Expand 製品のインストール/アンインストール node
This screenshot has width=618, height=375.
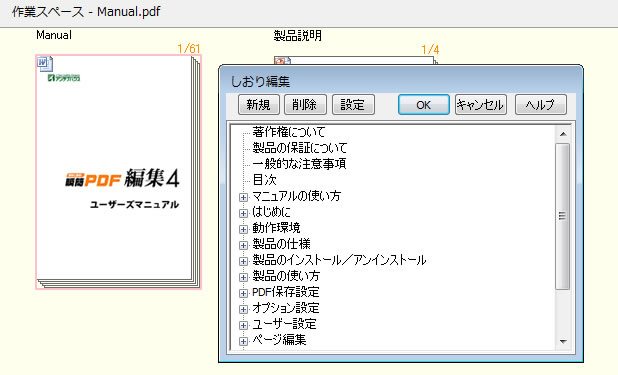tap(244, 261)
